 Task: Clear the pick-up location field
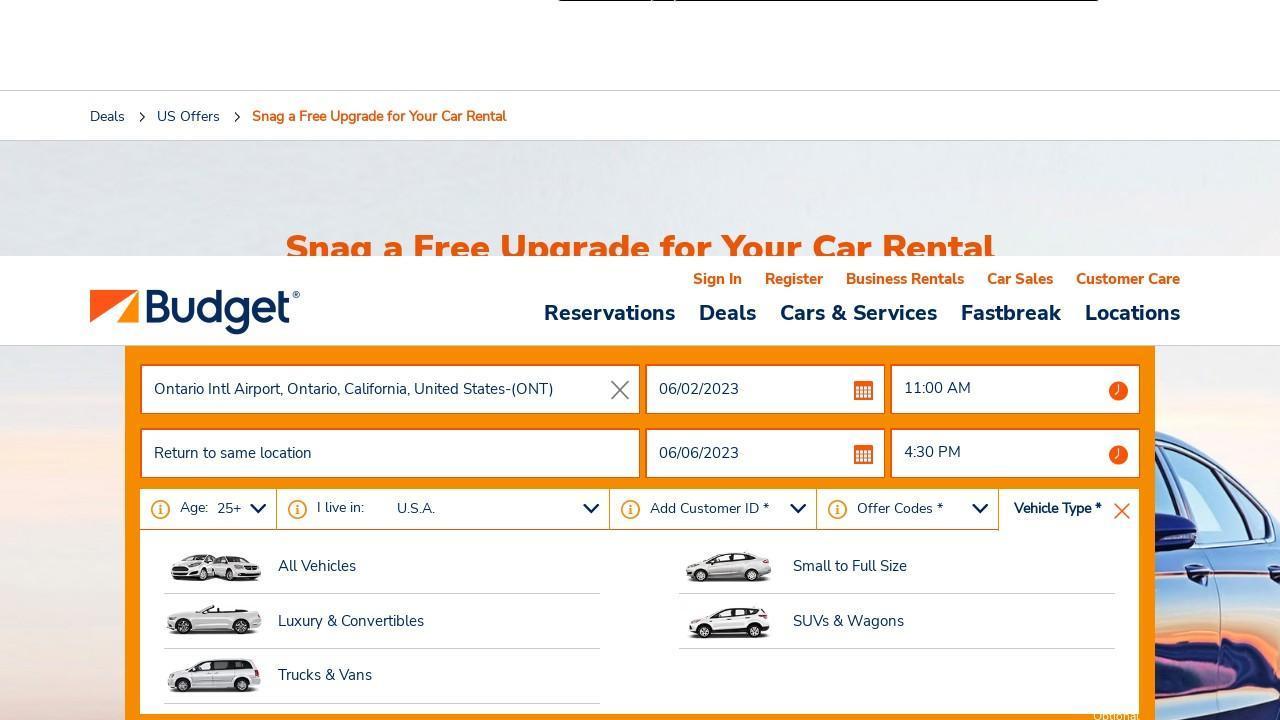point(620,390)
